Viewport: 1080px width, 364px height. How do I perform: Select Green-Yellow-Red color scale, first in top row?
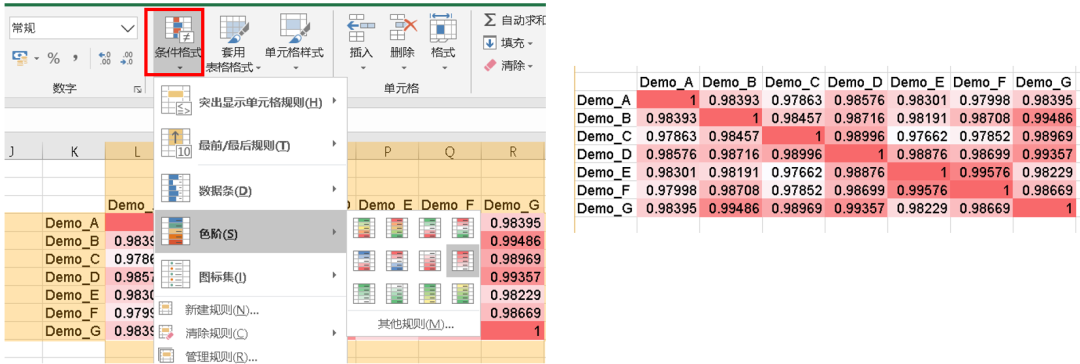(x=364, y=228)
